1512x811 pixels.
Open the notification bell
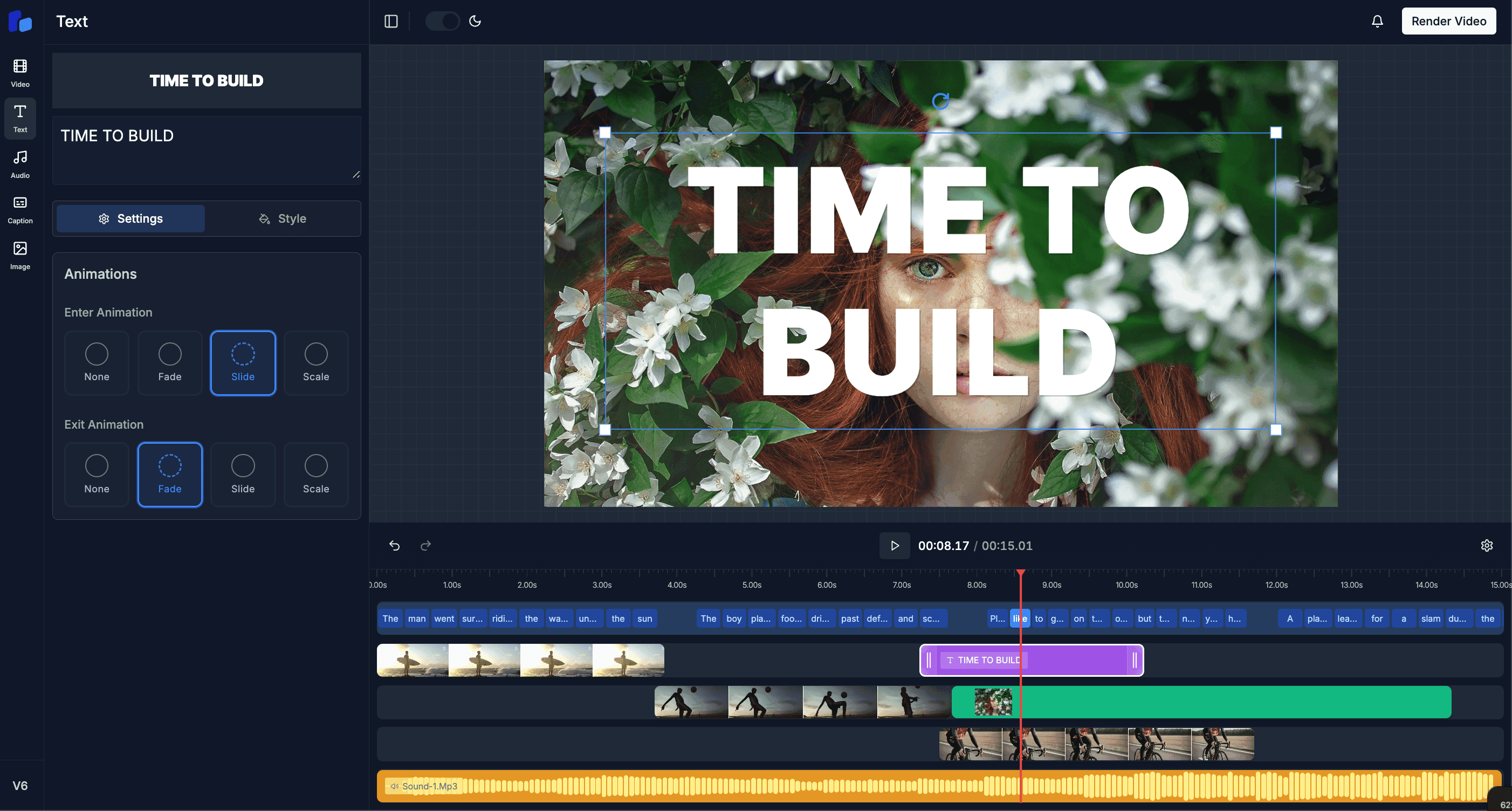coord(1377,20)
